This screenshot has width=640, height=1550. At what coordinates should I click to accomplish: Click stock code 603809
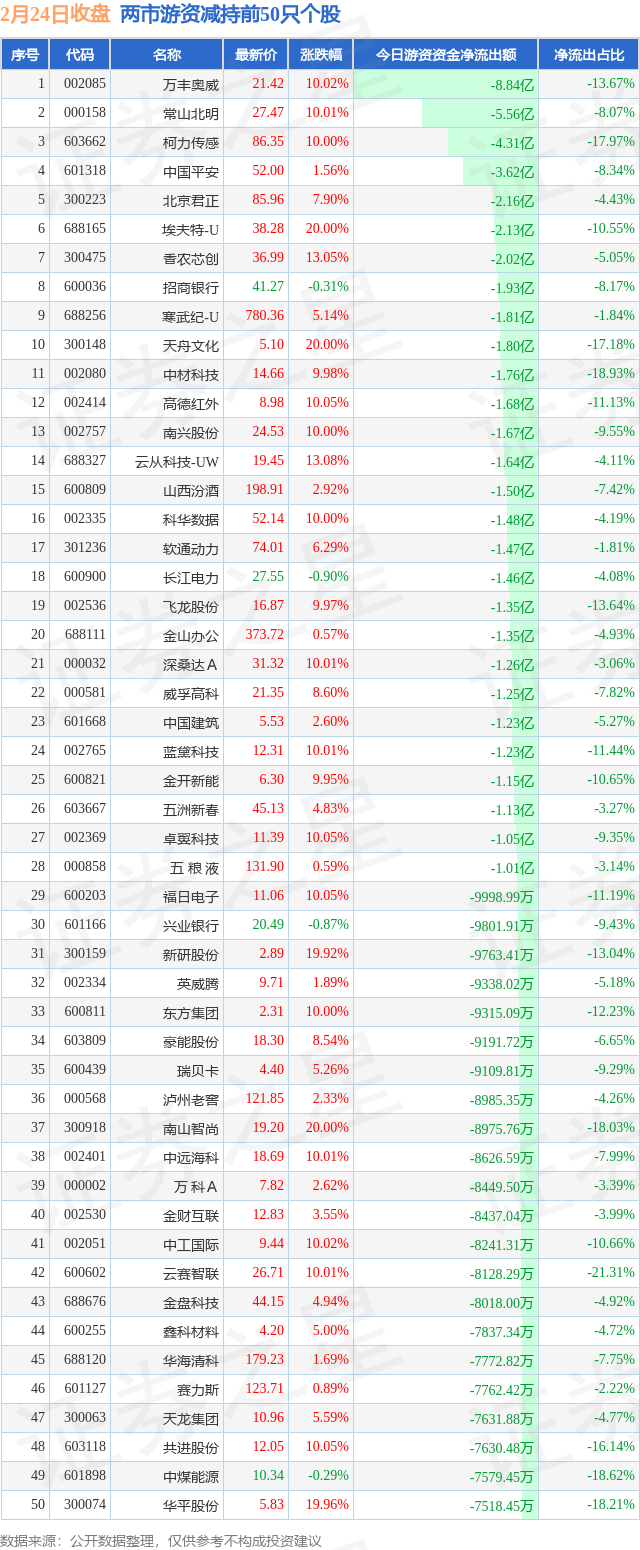click(x=84, y=1041)
